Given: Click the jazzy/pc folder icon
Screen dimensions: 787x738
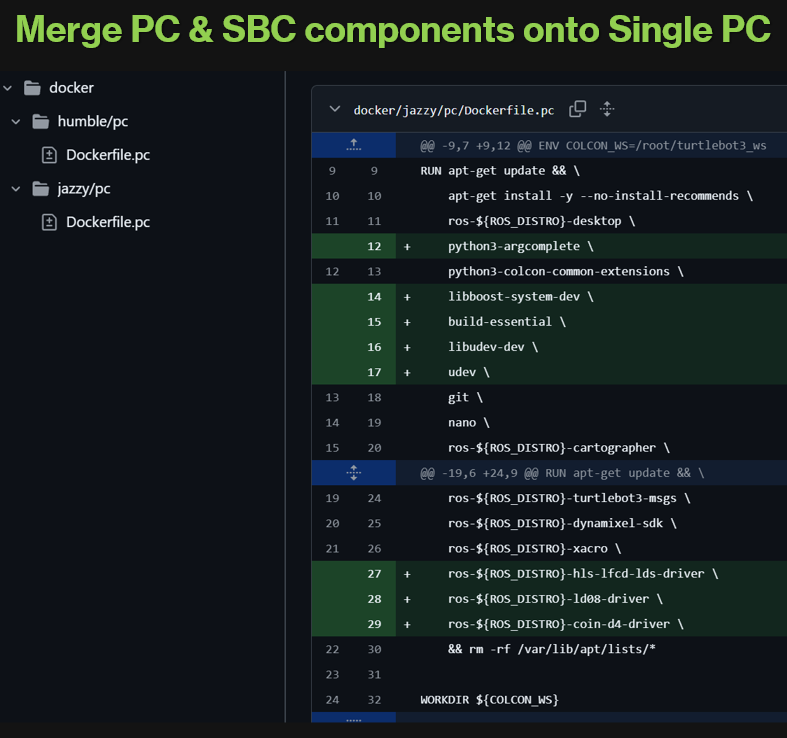Looking at the screenshot, I should coord(41,188).
